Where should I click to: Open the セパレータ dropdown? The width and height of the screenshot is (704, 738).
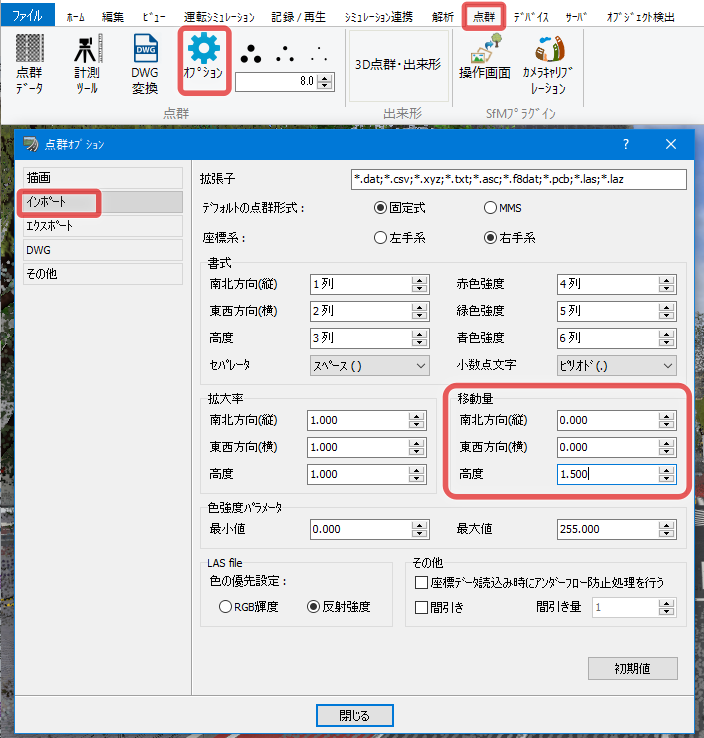pos(369,366)
